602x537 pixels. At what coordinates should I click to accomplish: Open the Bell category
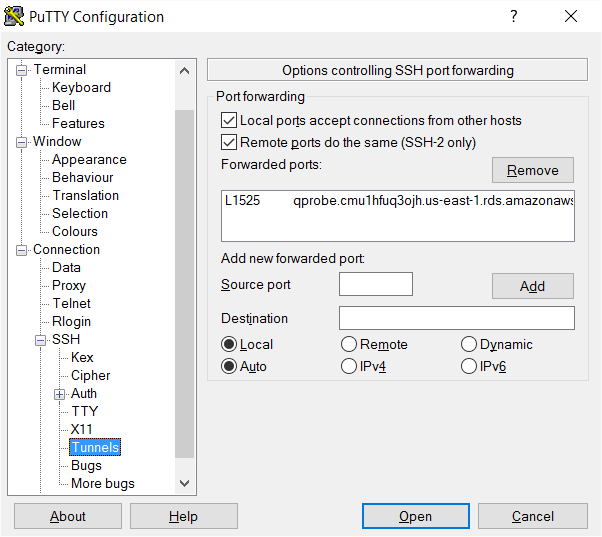[63, 106]
